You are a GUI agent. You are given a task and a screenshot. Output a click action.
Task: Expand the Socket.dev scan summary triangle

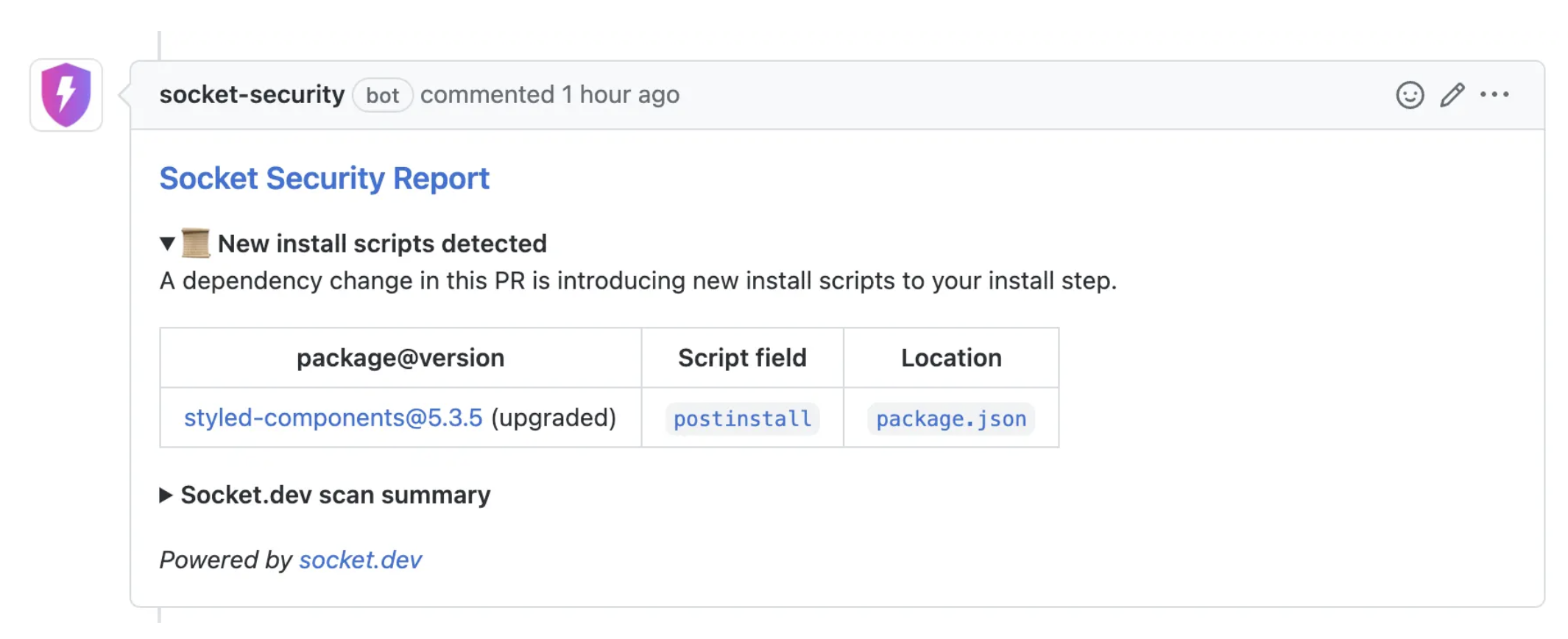click(x=166, y=495)
